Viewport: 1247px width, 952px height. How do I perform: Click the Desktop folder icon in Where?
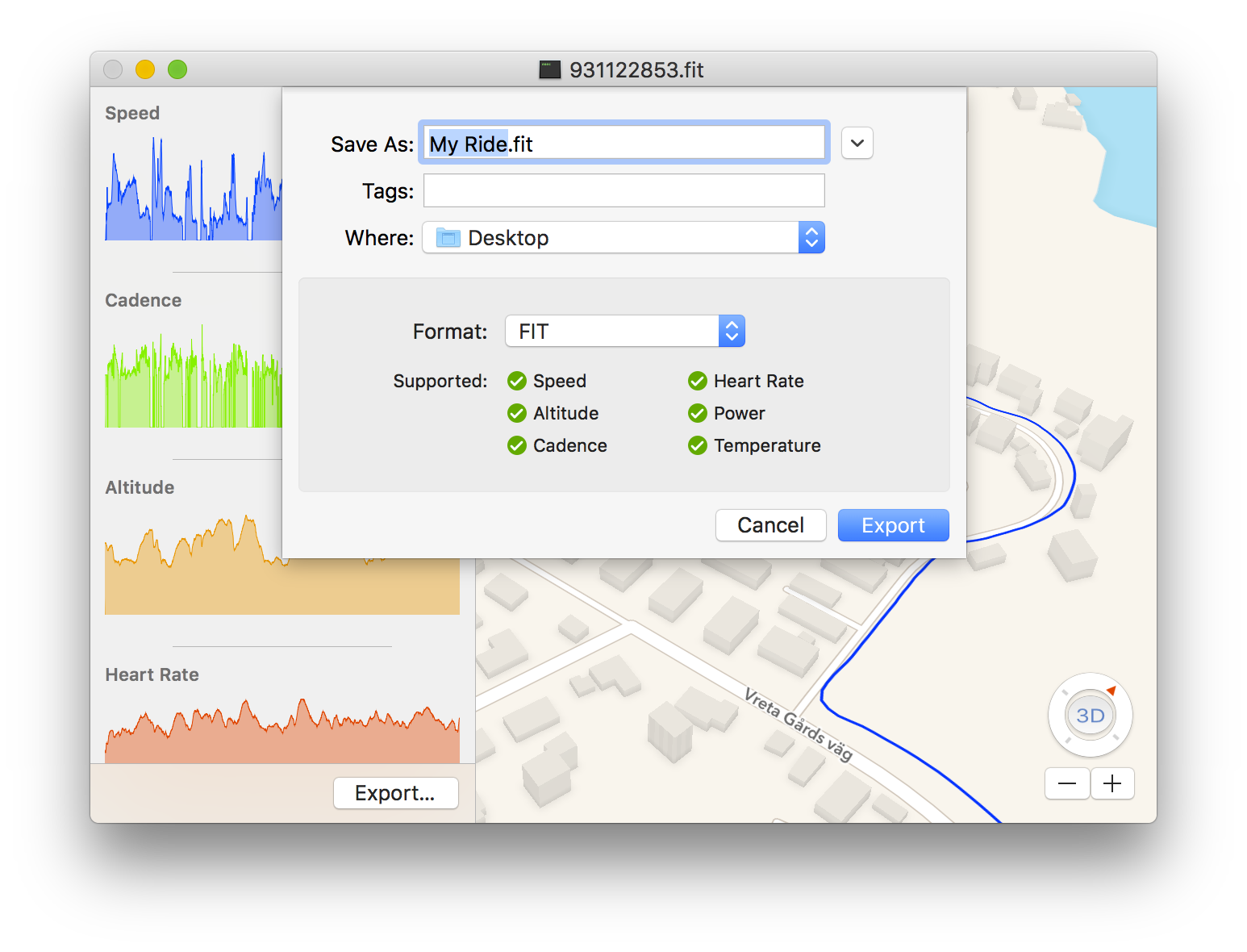click(x=448, y=238)
